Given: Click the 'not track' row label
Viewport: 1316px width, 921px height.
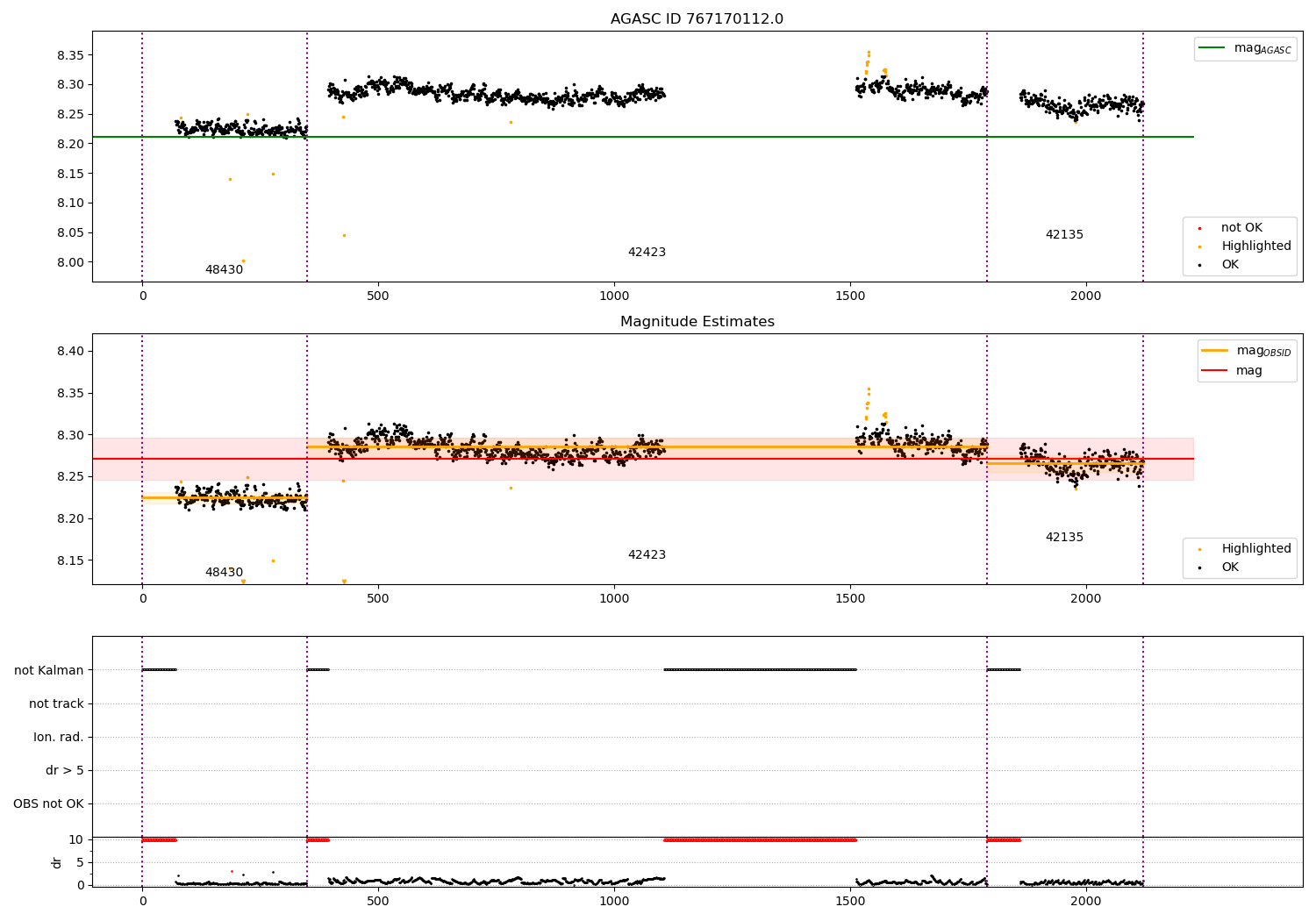Looking at the screenshot, I should [56, 703].
